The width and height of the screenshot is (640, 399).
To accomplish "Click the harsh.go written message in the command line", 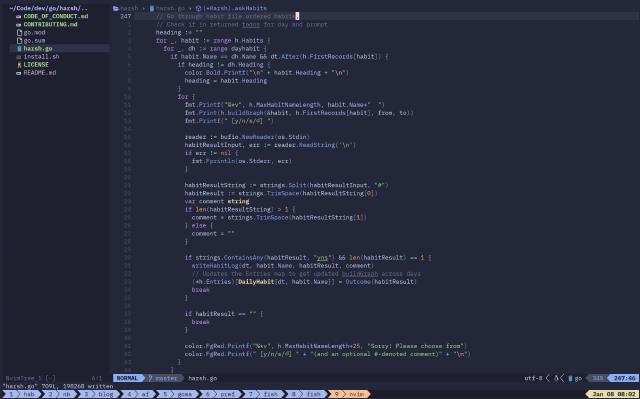I will (58, 386).
